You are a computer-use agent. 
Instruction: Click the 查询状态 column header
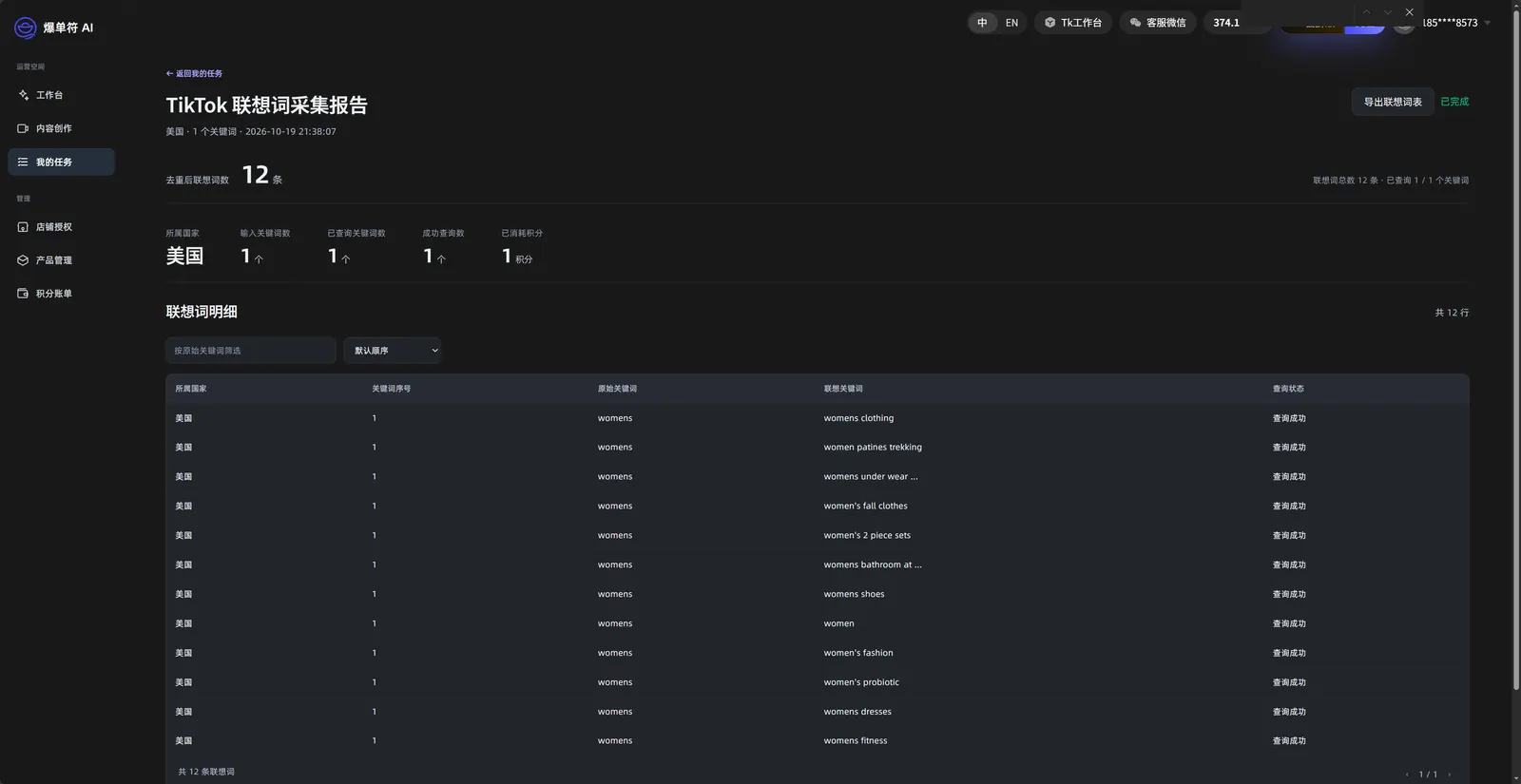(1288, 389)
